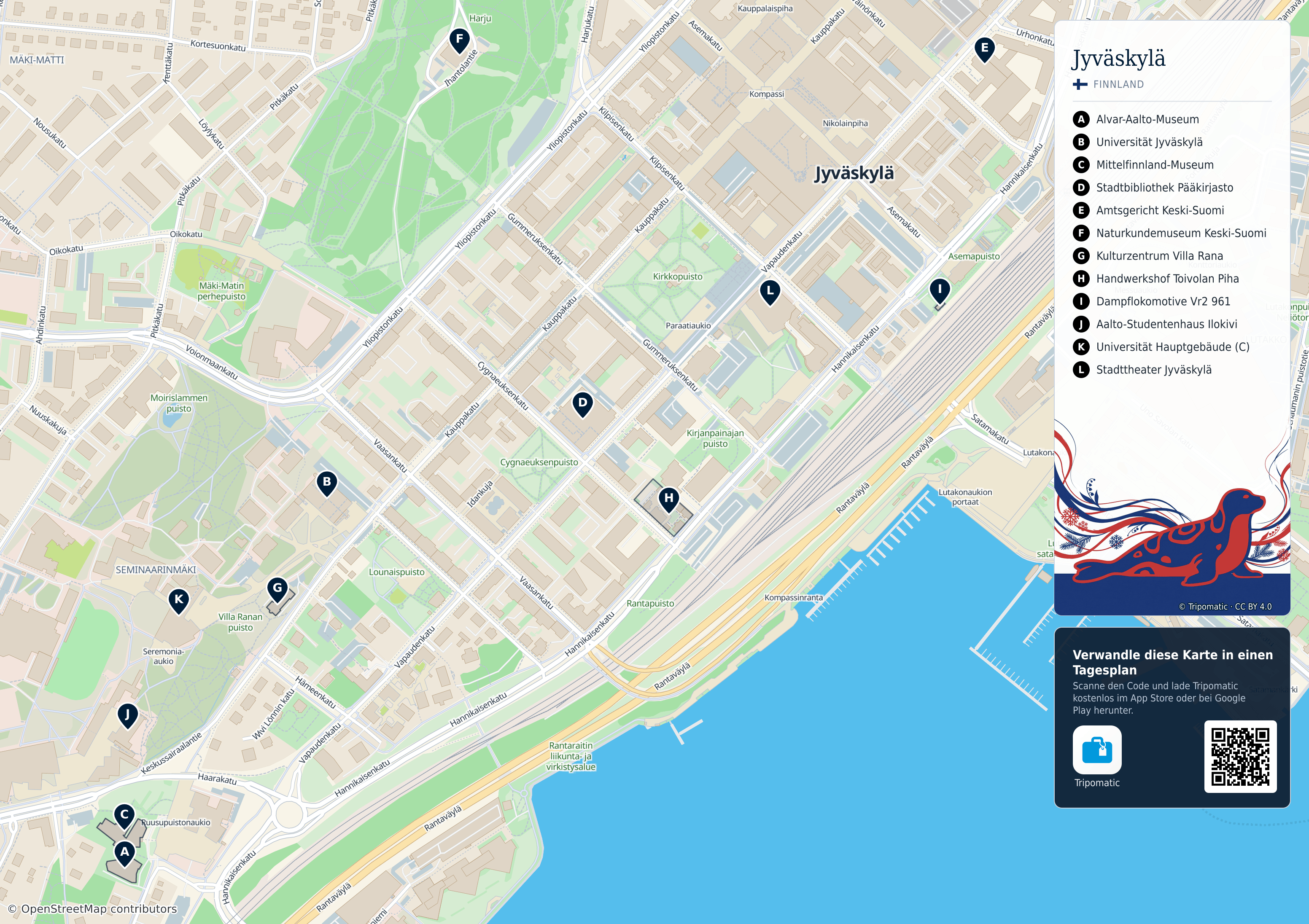Click map pin G at Villa Rana
The height and width of the screenshot is (924, 1309).
pos(277,589)
